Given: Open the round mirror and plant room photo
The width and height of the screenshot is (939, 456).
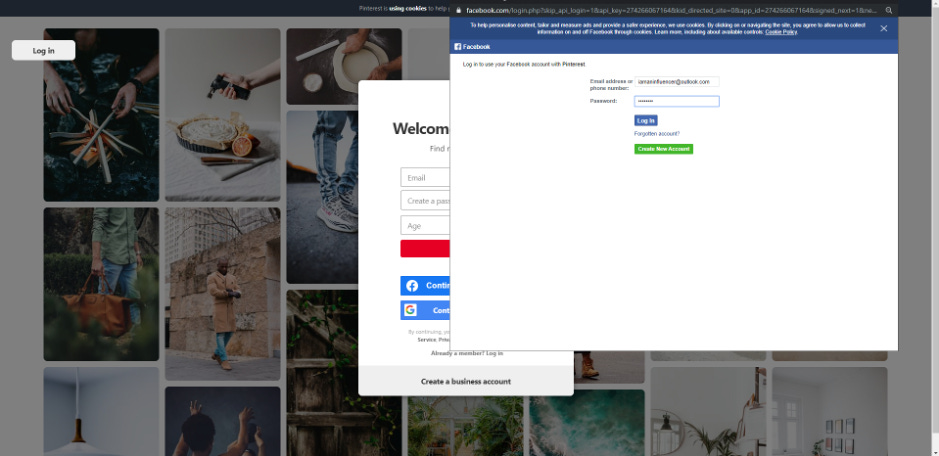Looking at the screenshot, I should point(708,412).
